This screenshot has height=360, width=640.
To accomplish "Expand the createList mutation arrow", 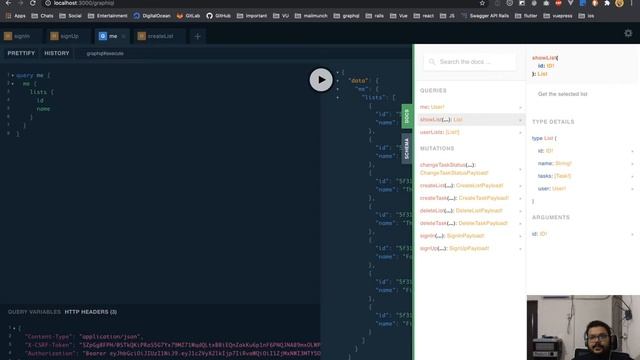I will (x=520, y=186).
